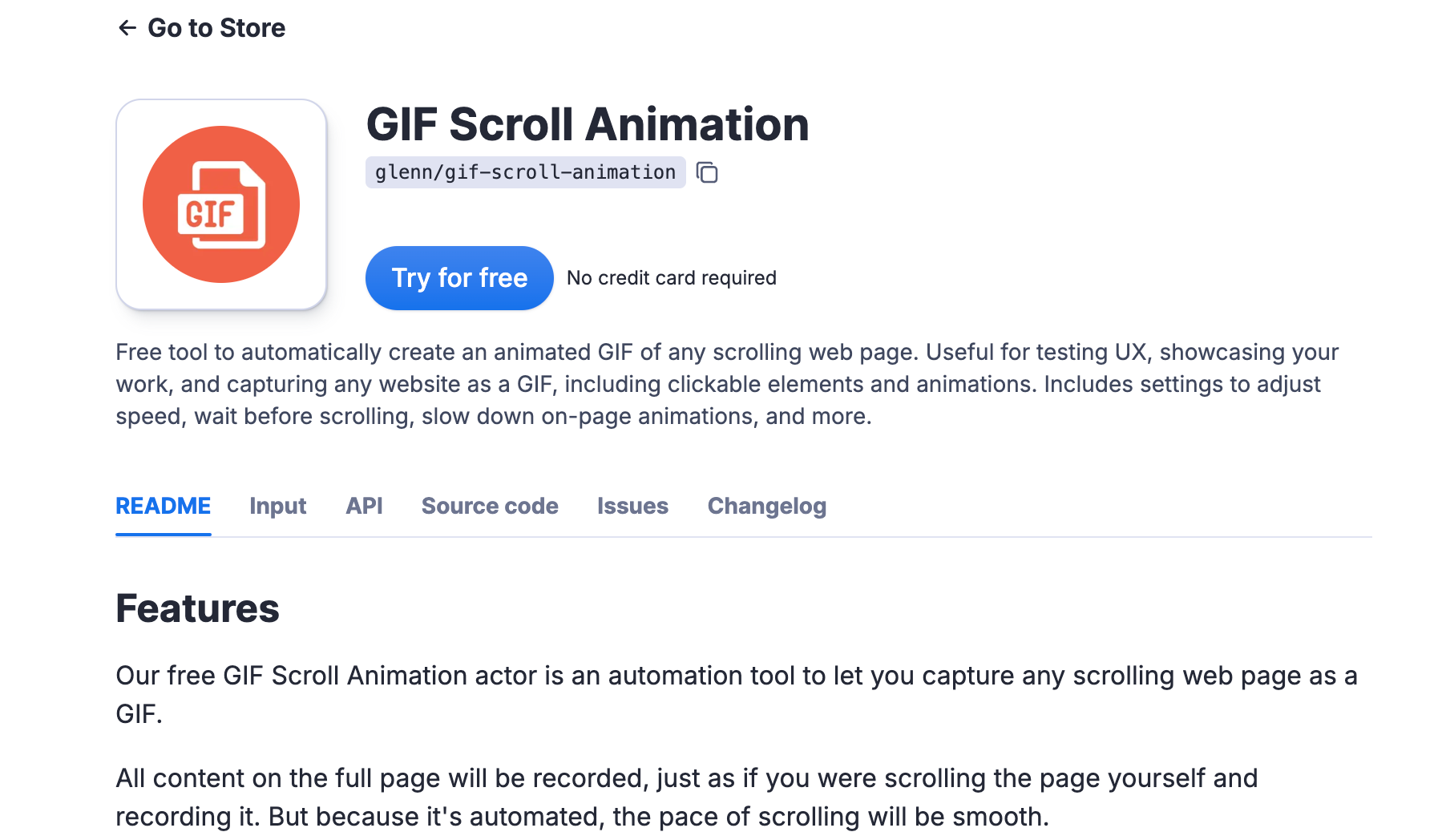Viewport: 1446px width, 840px height.
Task: Click the orange circle inside the logo card
Action: point(220,204)
